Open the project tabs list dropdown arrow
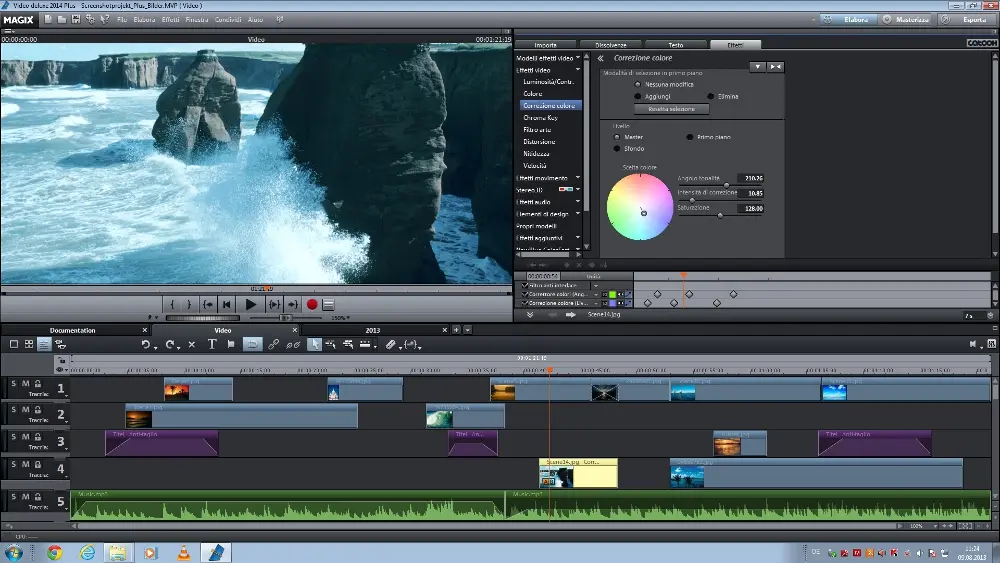1000x563 pixels. pyautogui.click(x=467, y=330)
